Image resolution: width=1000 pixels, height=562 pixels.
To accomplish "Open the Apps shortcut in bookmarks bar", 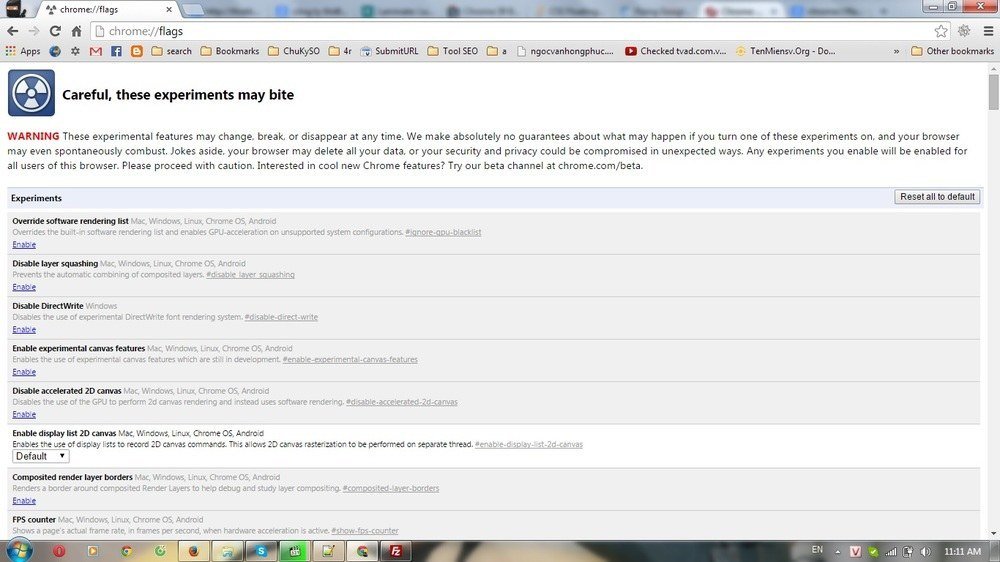I will [x=23, y=51].
